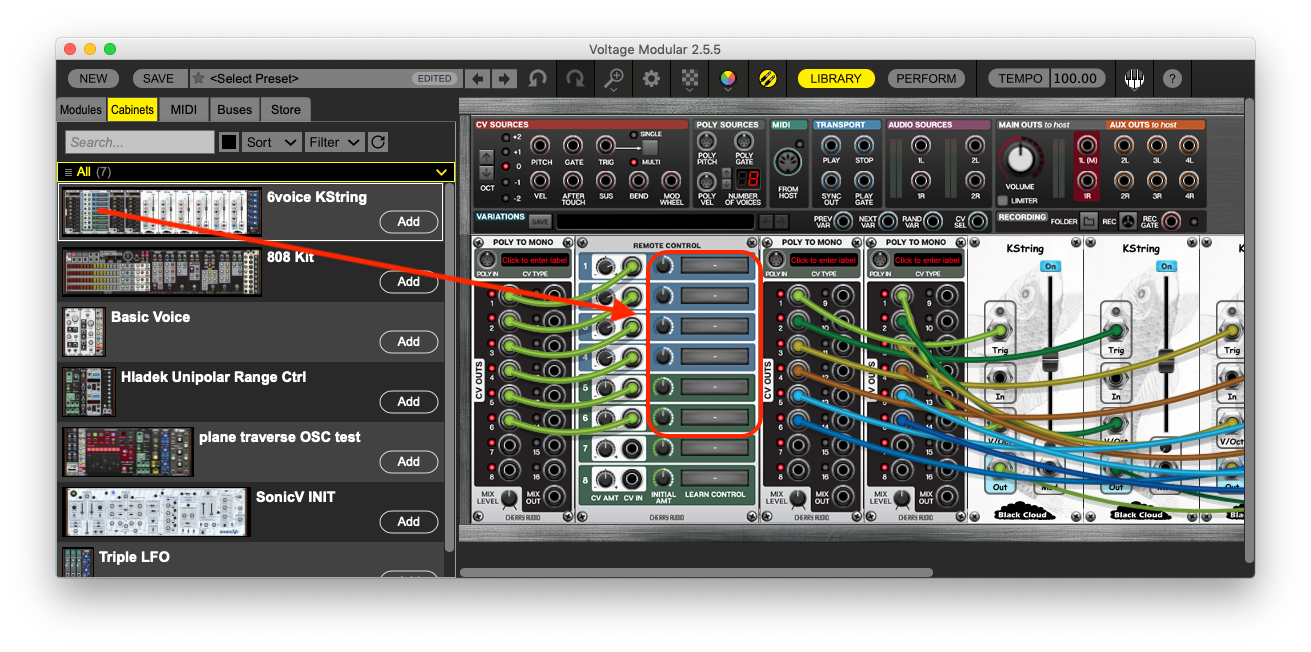Image resolution: width=1311 pixels, height=652 pixels.
Task: Add the Hladek Unipolar Range Ctrl cabinet
Action: tap(409, 402)
